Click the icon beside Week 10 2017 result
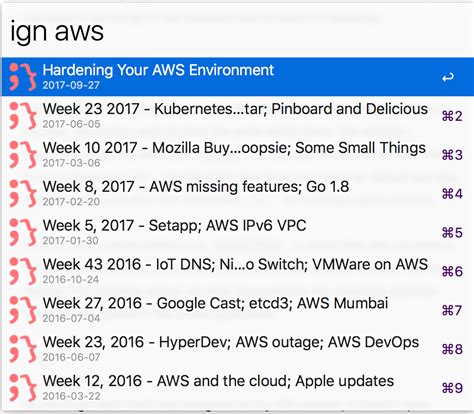Image resolution: width=474 pixels, height=414 pixels. (23, 155)
